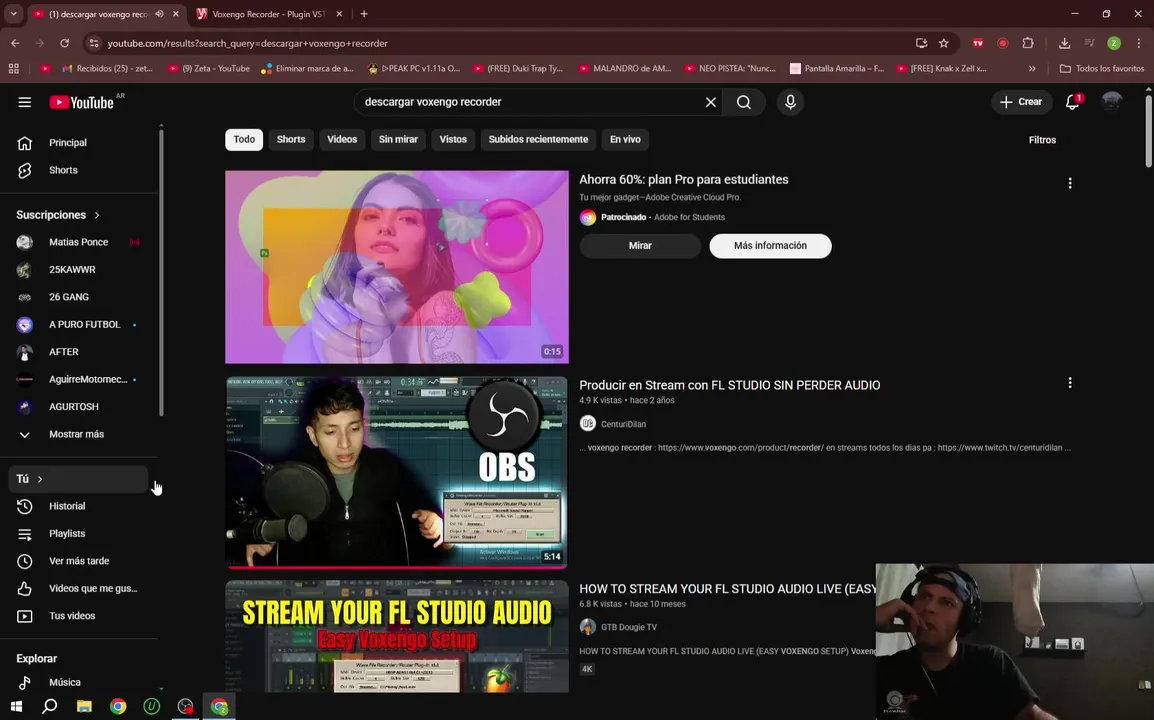Click the Más información button
The width and height of the screenshot is (1154, 720).
(770, 246)
